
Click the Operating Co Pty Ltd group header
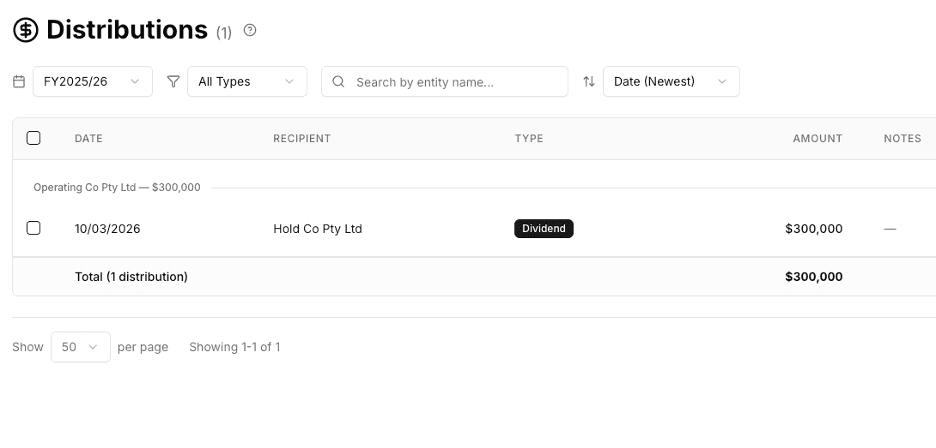[x=117, y=187]
